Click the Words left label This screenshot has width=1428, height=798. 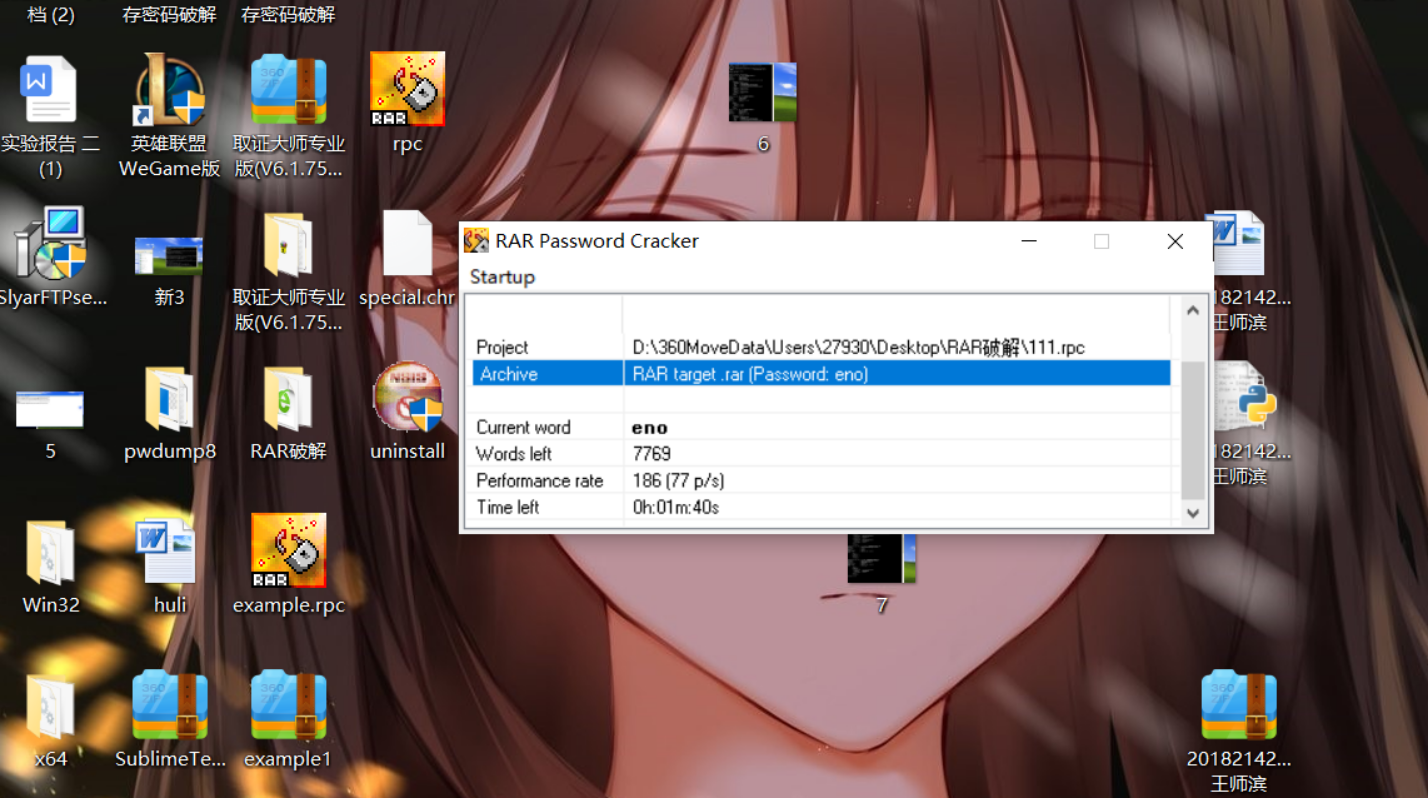click(x=514, y=454)
